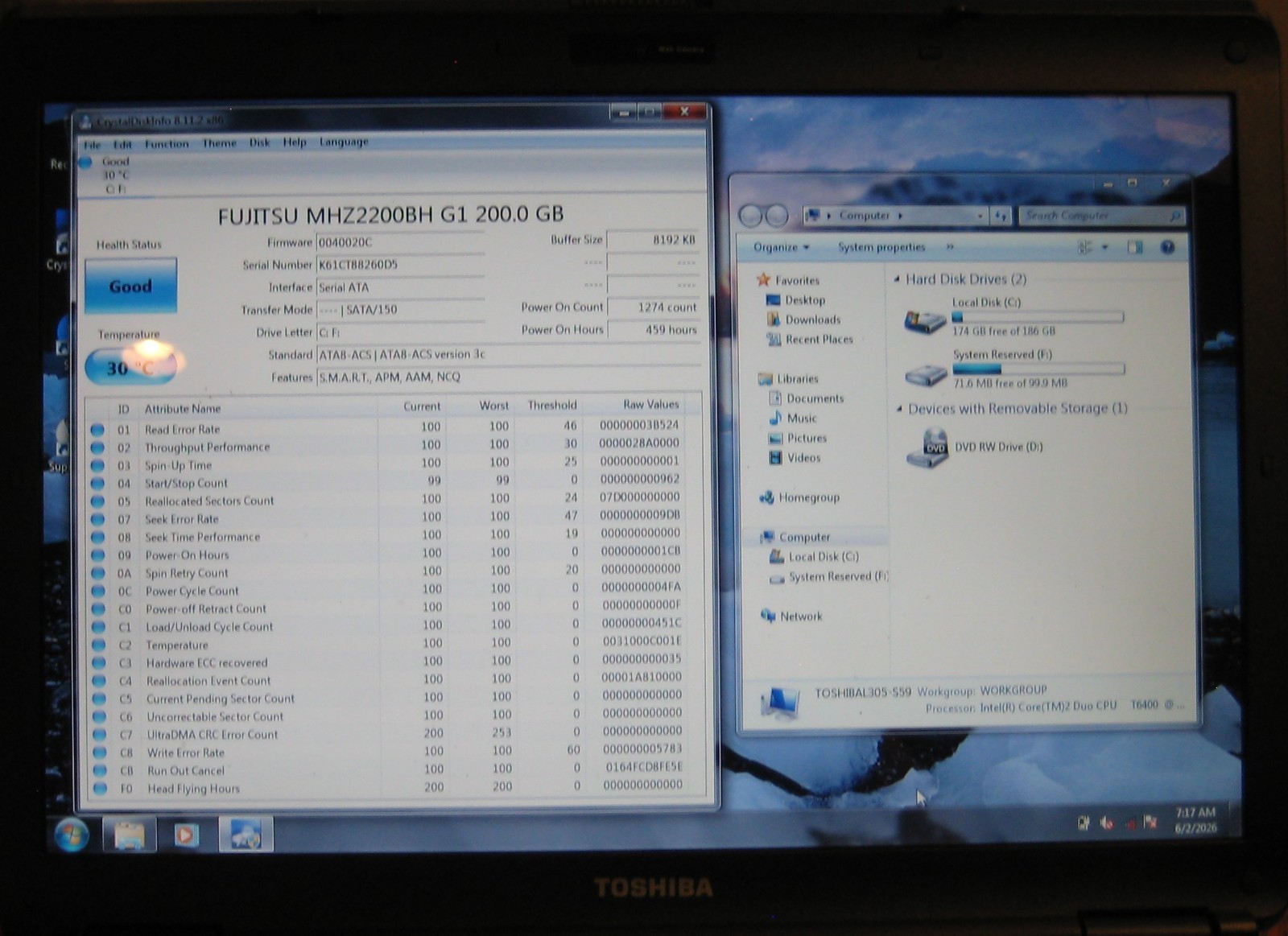The width and height of the screenshot is (1288, 936).
Task: Click Forward button in Computer window
Action: point(777,216)
